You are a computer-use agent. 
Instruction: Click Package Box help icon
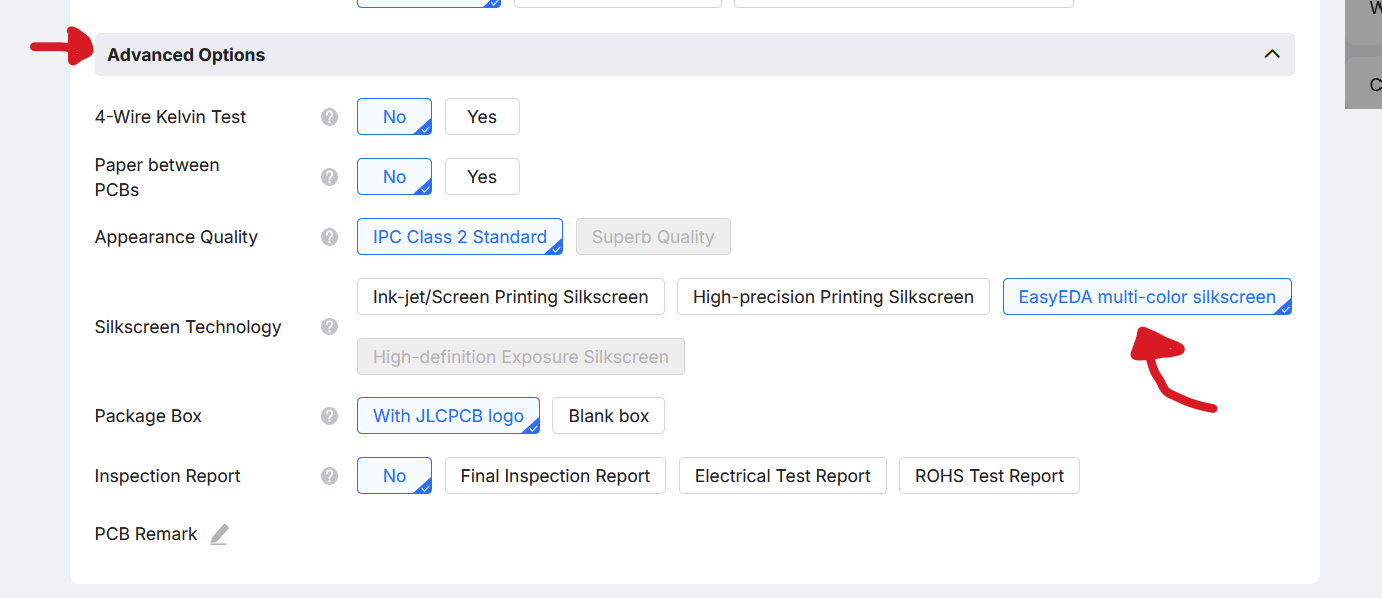click(329, 416)
